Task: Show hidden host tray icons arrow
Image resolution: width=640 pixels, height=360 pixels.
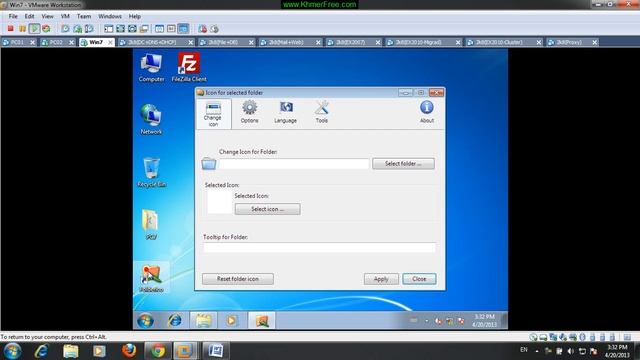Action: point(537,351)
